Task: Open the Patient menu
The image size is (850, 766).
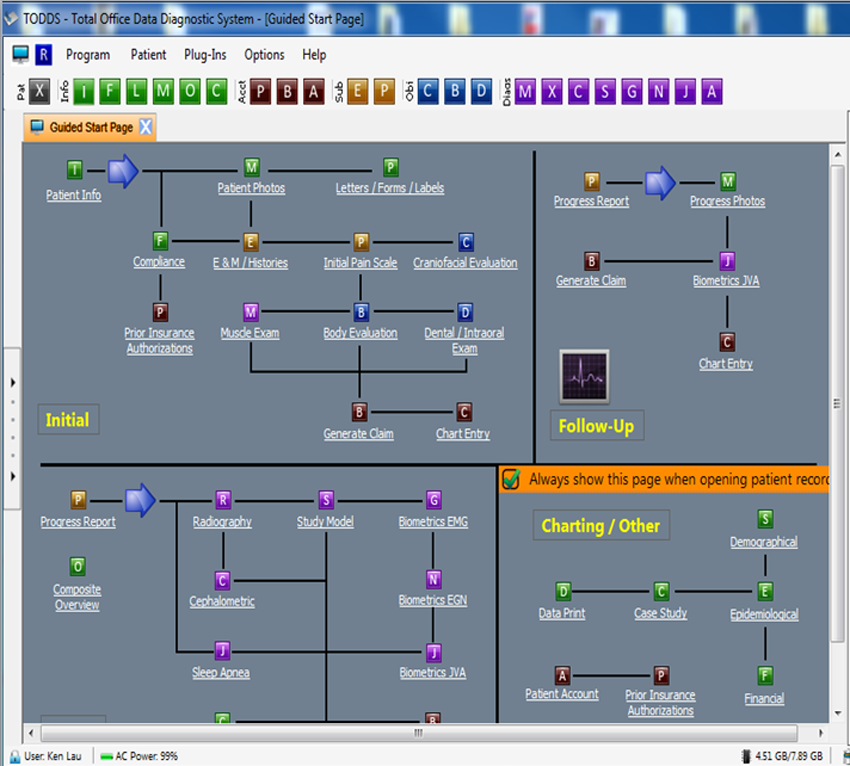Action: pos(148,55)
